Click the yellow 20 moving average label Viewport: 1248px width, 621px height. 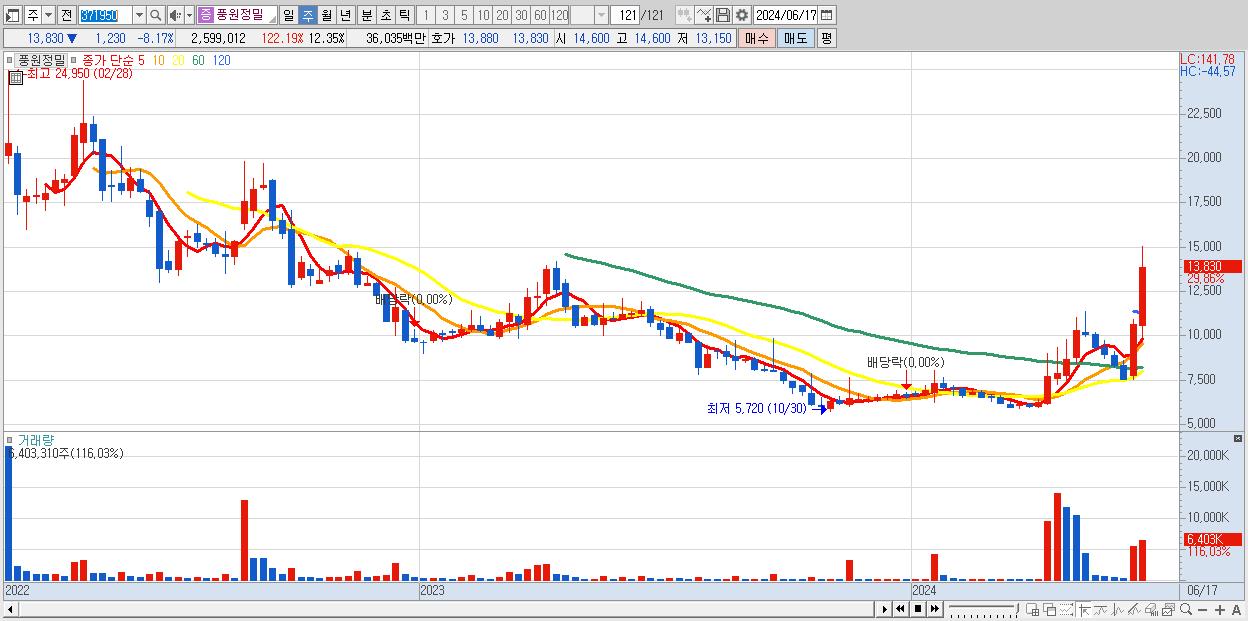[178, 60]
